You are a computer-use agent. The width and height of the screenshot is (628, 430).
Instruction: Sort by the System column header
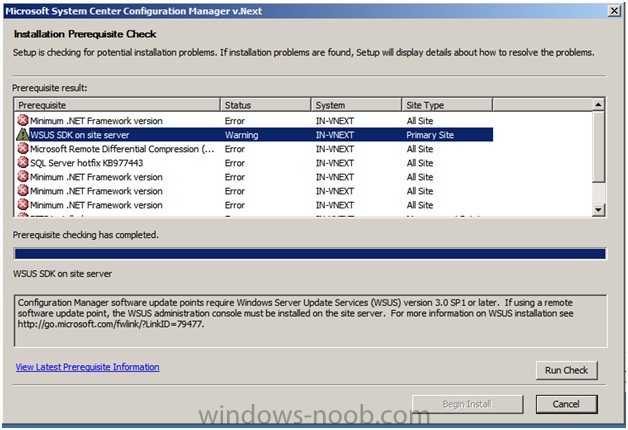(x=356, y=105)
